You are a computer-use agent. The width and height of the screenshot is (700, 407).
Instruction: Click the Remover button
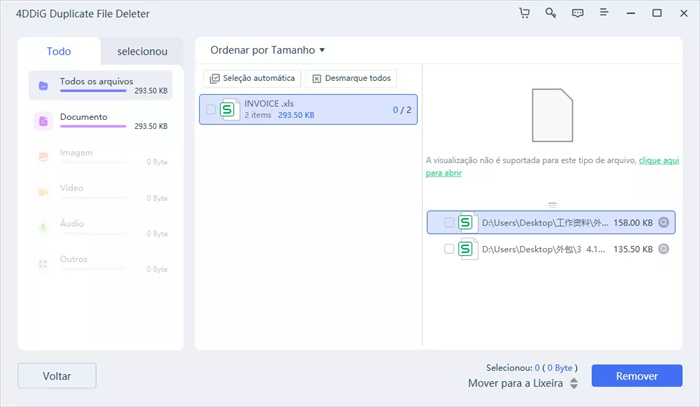637,376
